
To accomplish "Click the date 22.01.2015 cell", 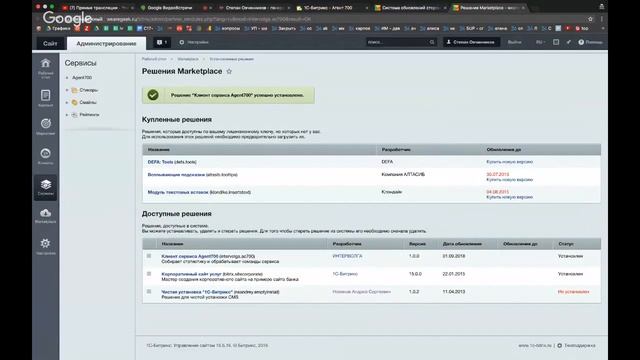I will [453, 274].
